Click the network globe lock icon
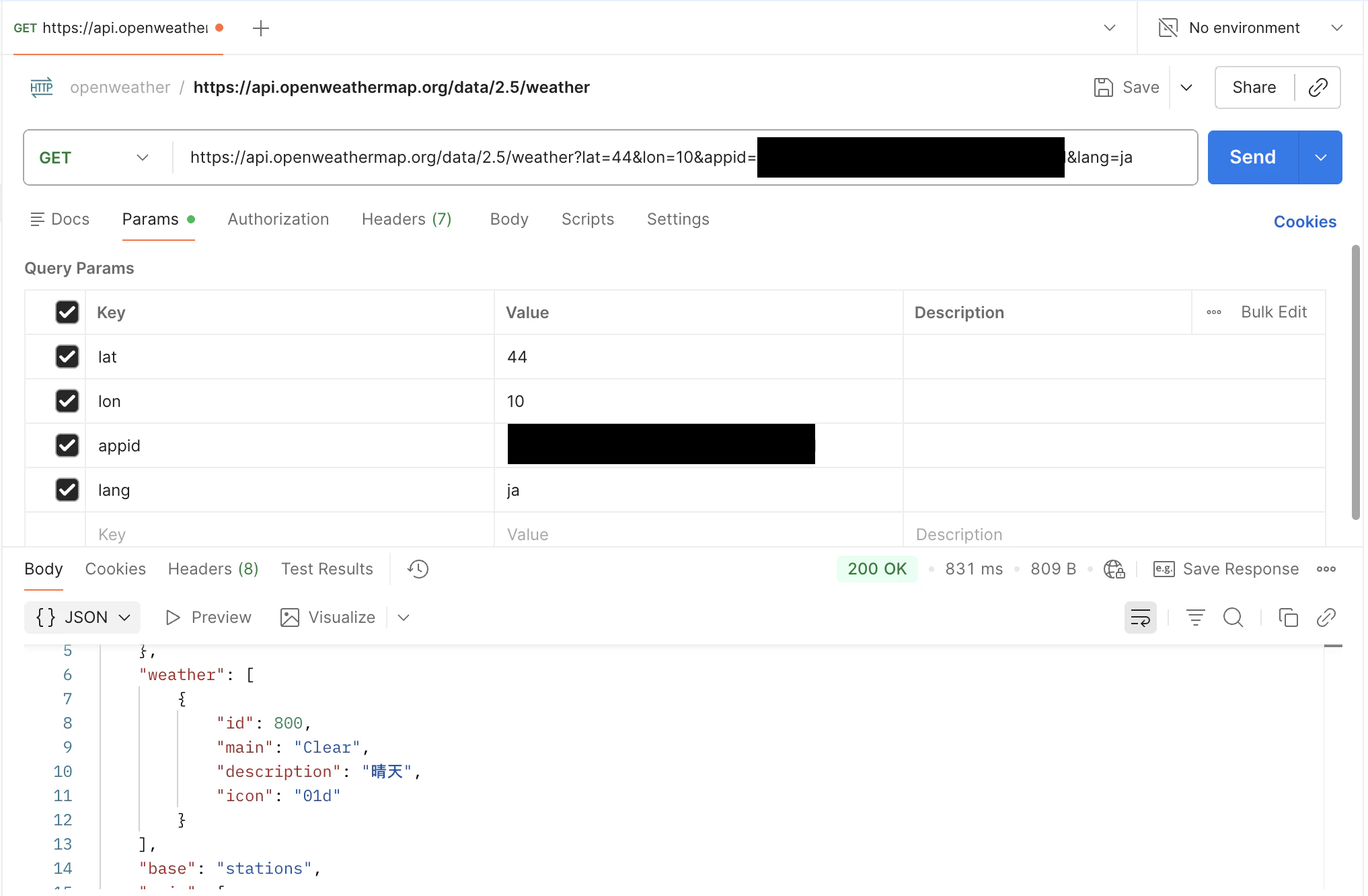The image size is (1368, 896). coord(1114,569)
